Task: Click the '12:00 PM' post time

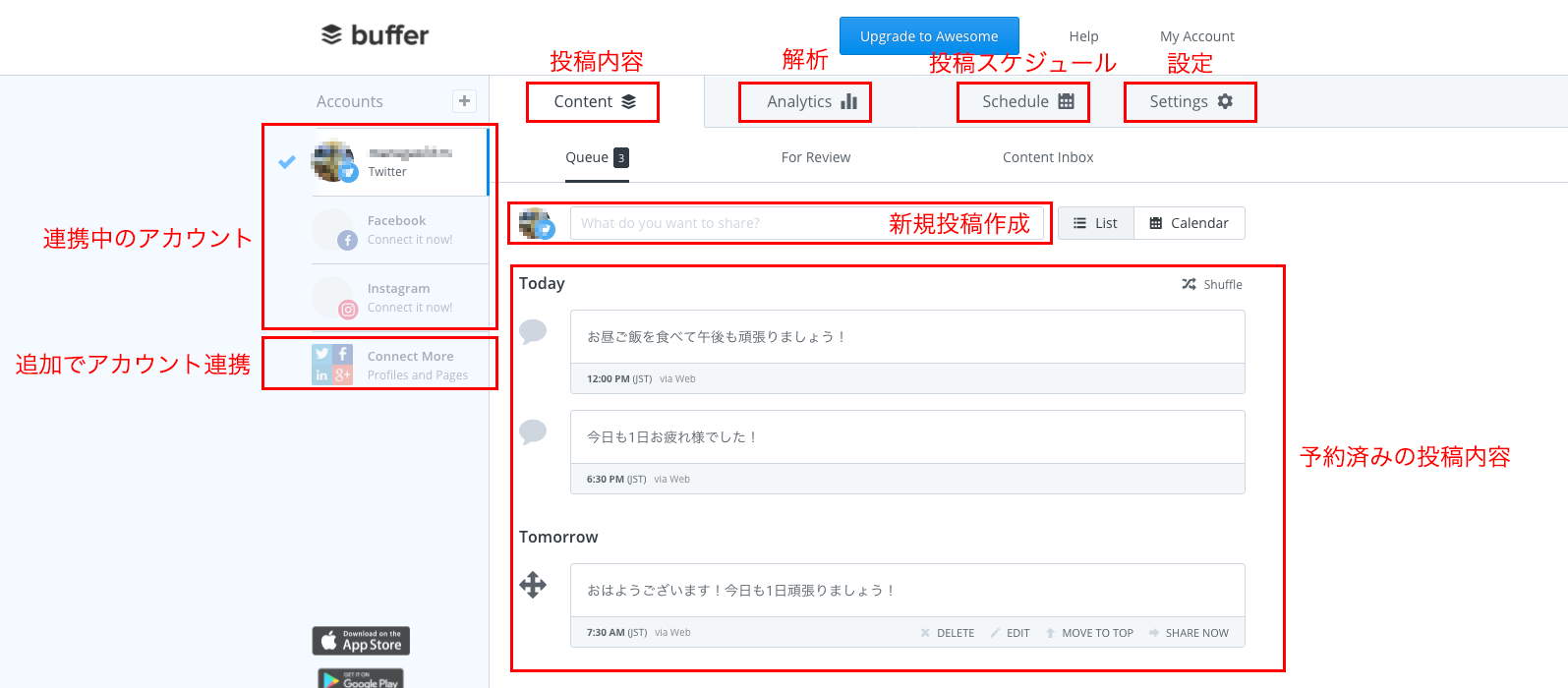Action: click(x=608, y=378)
